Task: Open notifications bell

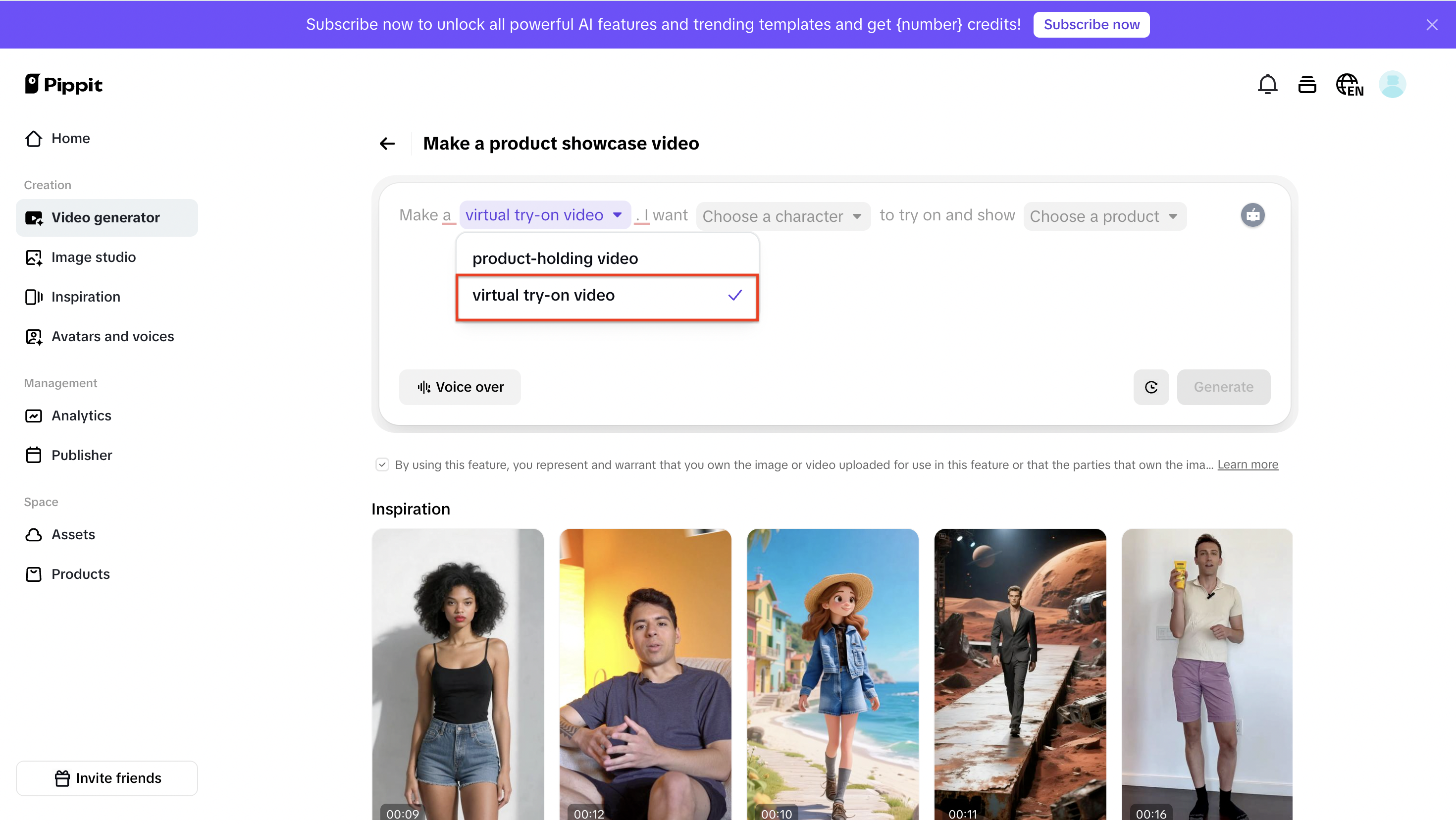Action: pyautogui.click(x=1268, y=84)
